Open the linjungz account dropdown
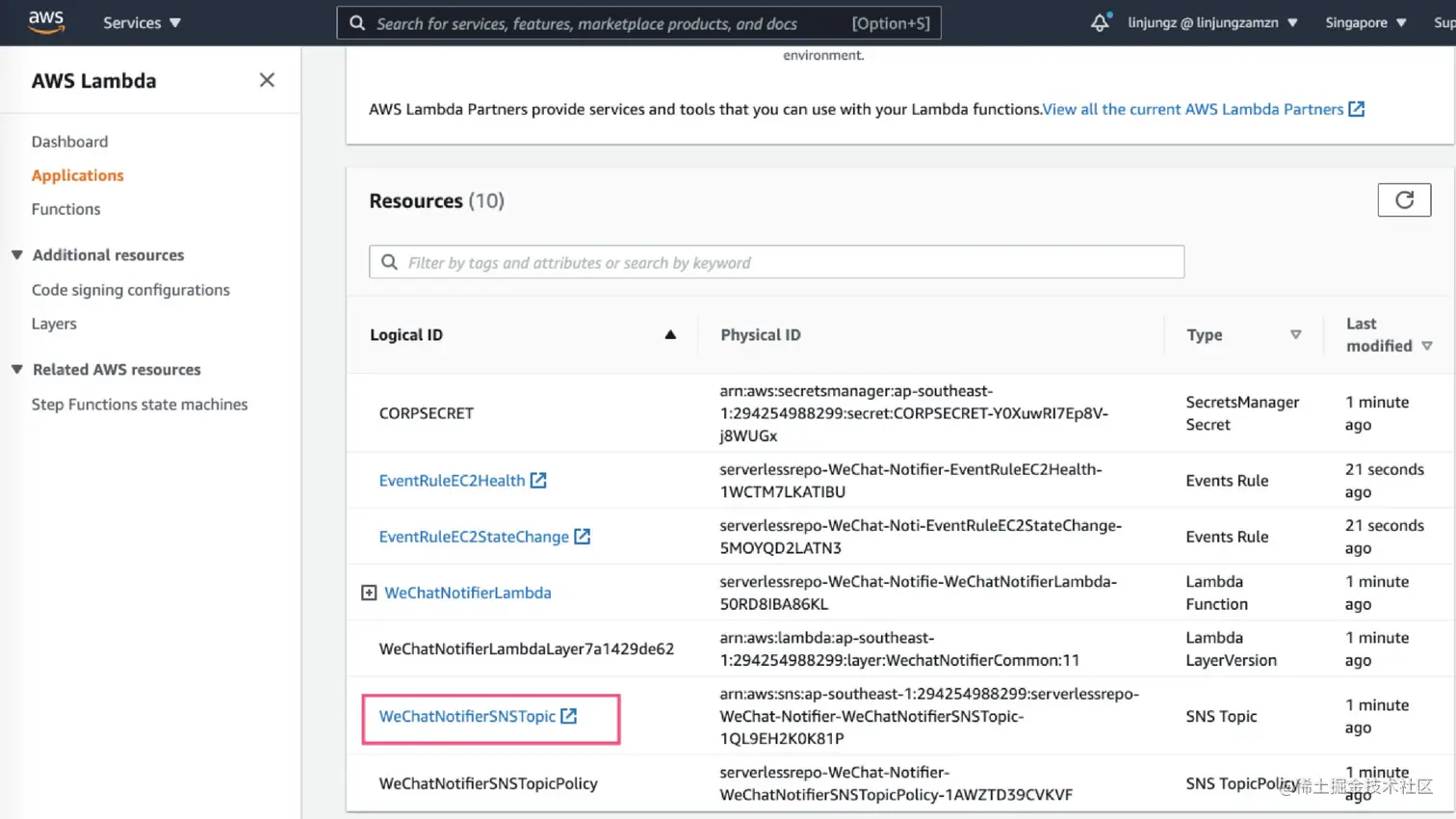The height and width of the screenshot is (819, 1456). click(1212, 22)
